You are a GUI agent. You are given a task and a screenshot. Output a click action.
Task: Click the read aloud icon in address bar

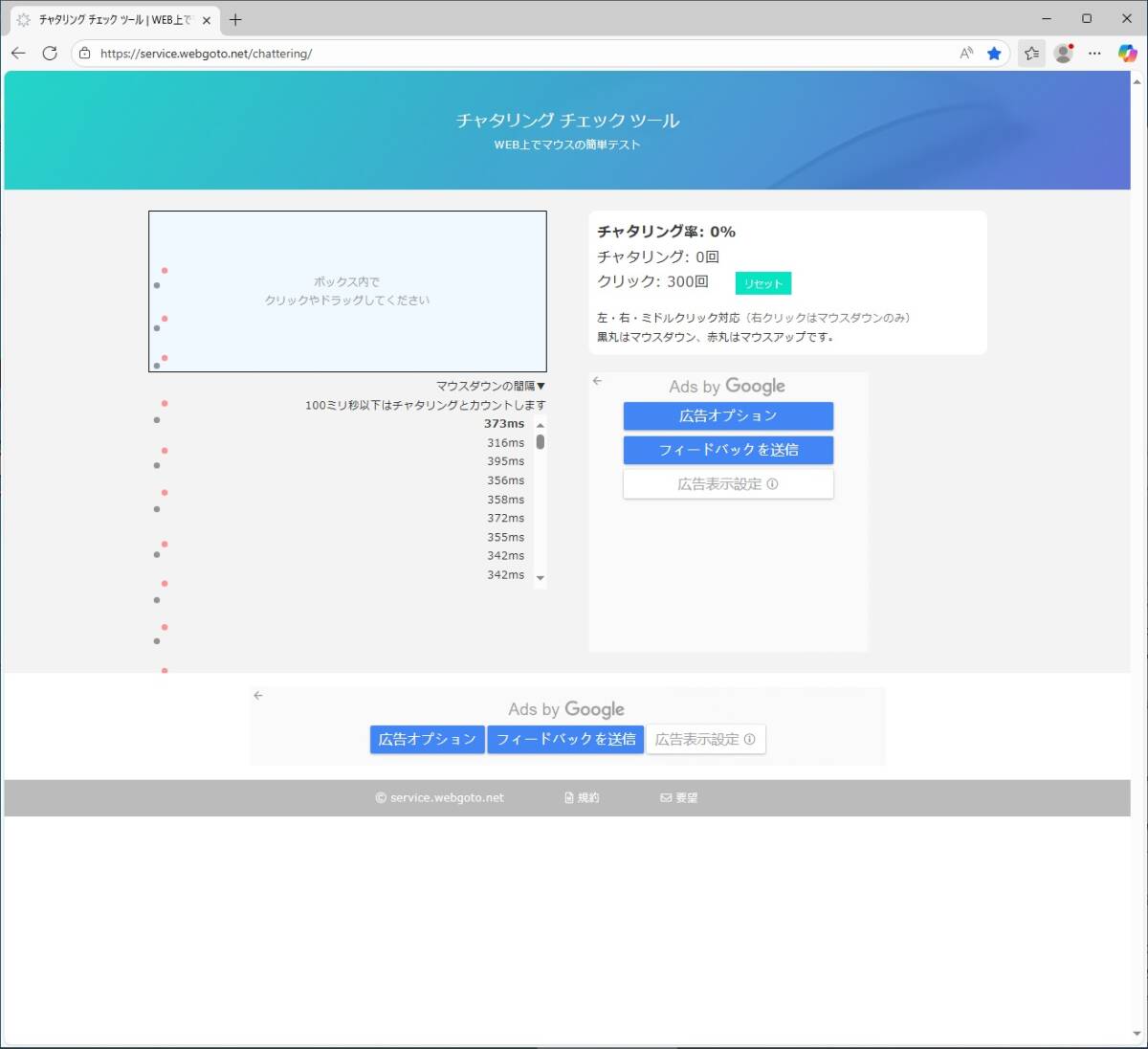[x=966, y=54]
